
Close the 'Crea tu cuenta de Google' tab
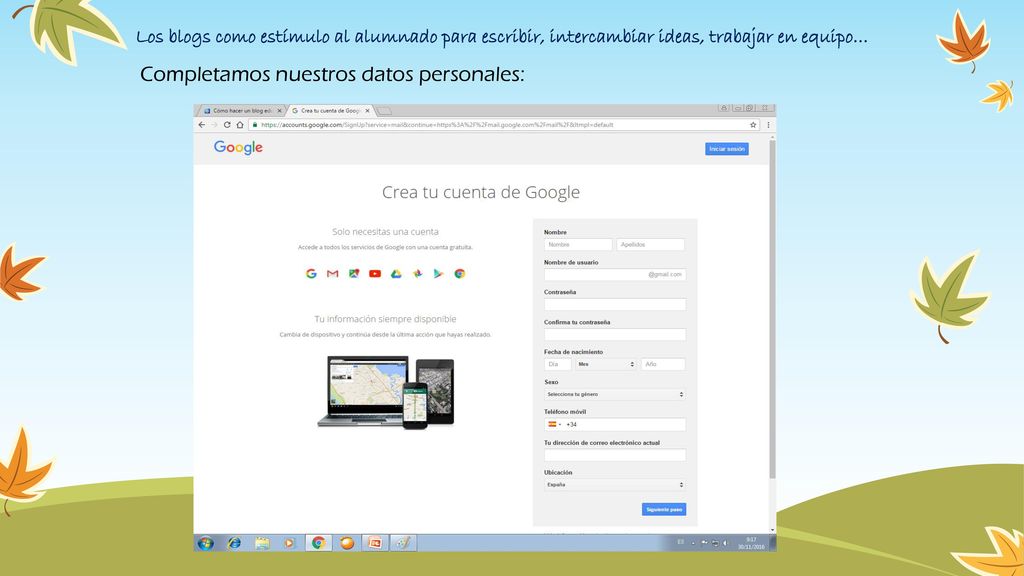pos(367,111)
